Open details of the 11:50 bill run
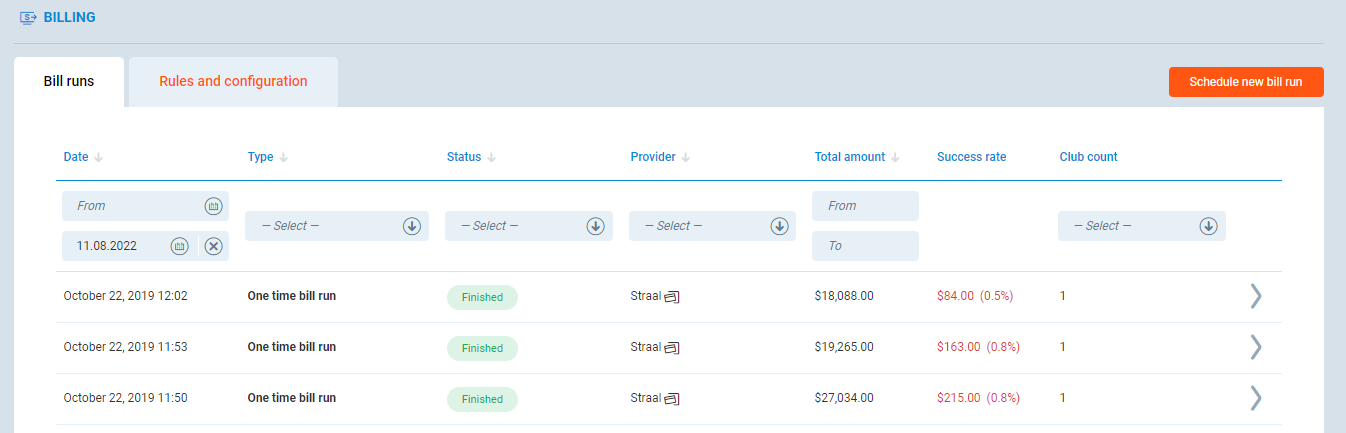 pos(1256,398)
